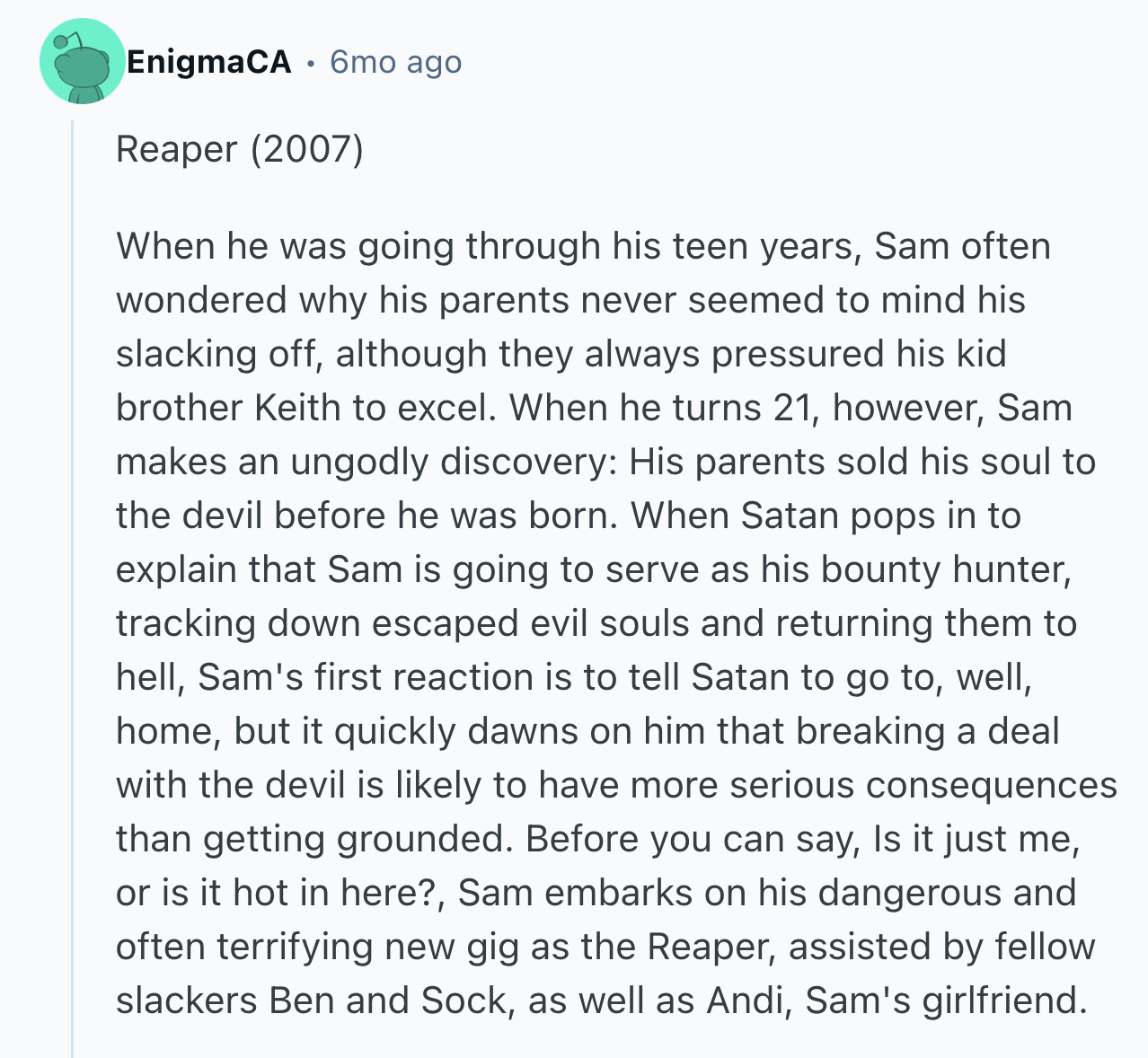Click the word "Keith" in the comment
Viewport: 1148px width, 1058px height.
(296, 408)
